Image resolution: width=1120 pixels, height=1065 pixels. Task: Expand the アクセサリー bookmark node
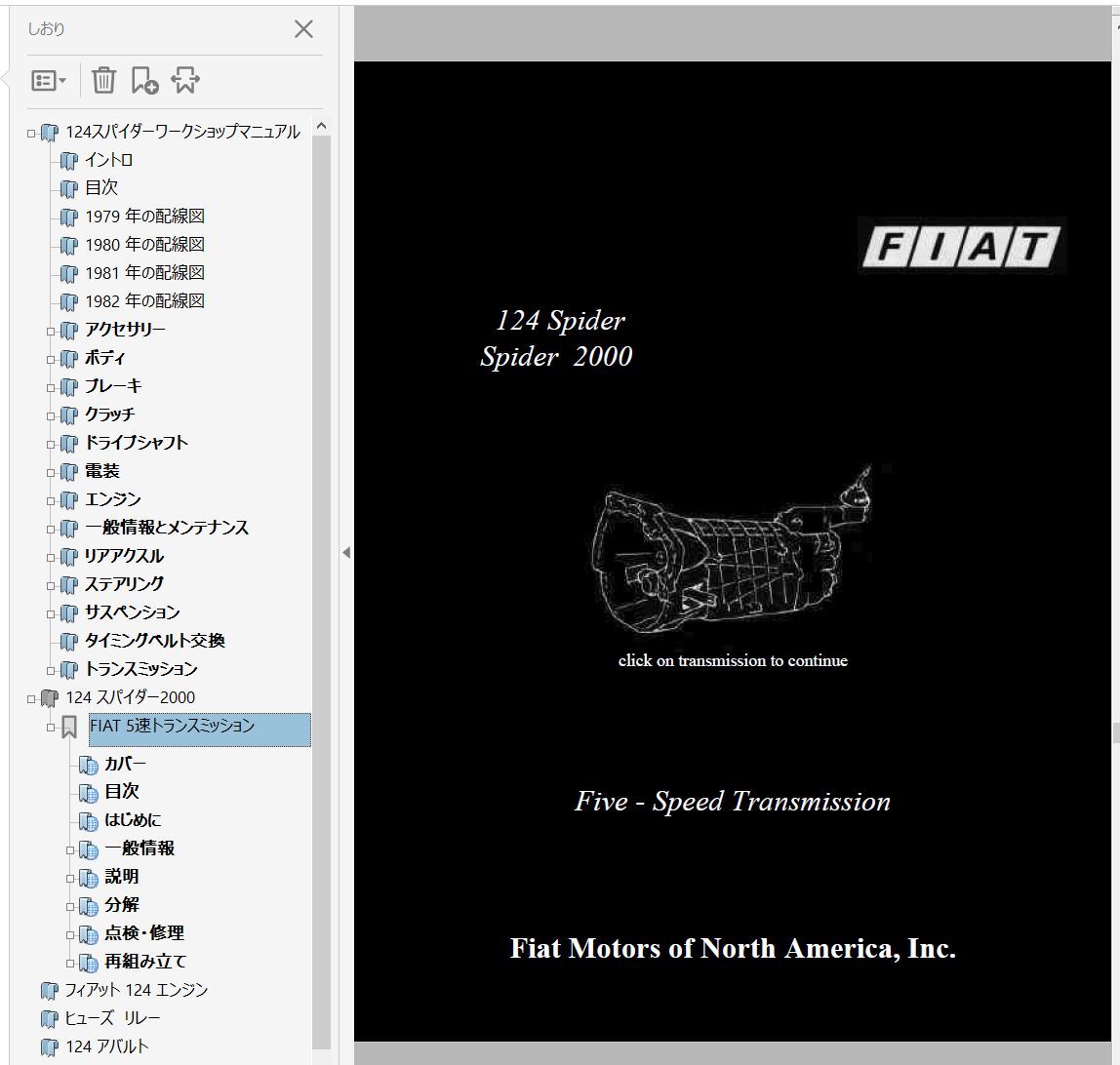click(51, 331)
